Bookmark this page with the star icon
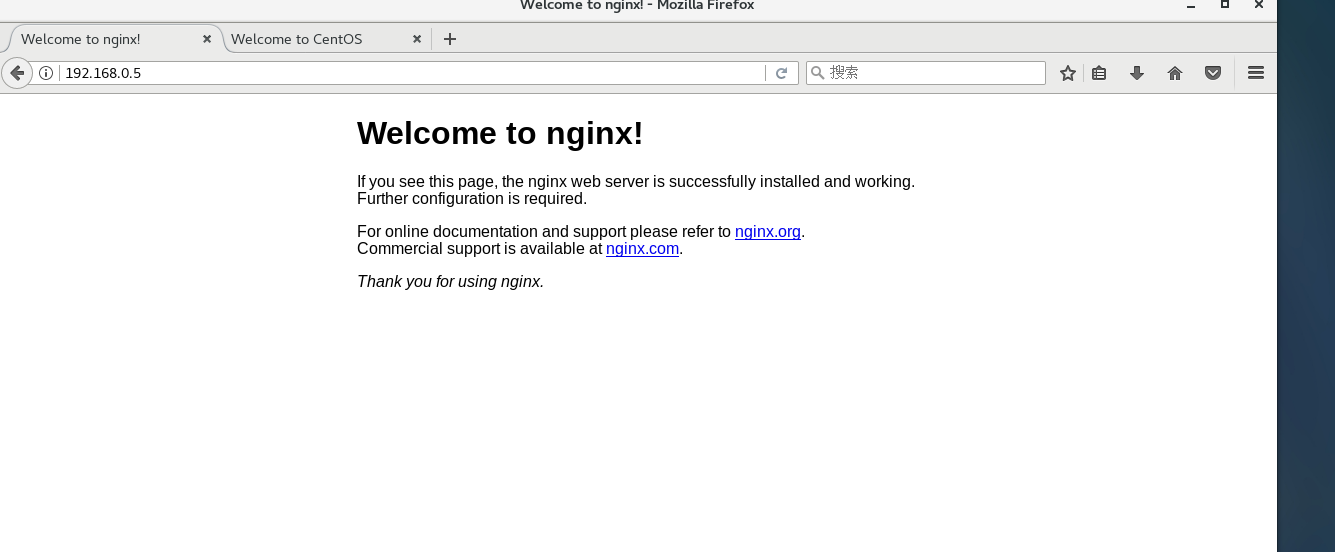The height and width of the screenshot is (552, 1335). pyautogui.click(x=1068, y=73)
